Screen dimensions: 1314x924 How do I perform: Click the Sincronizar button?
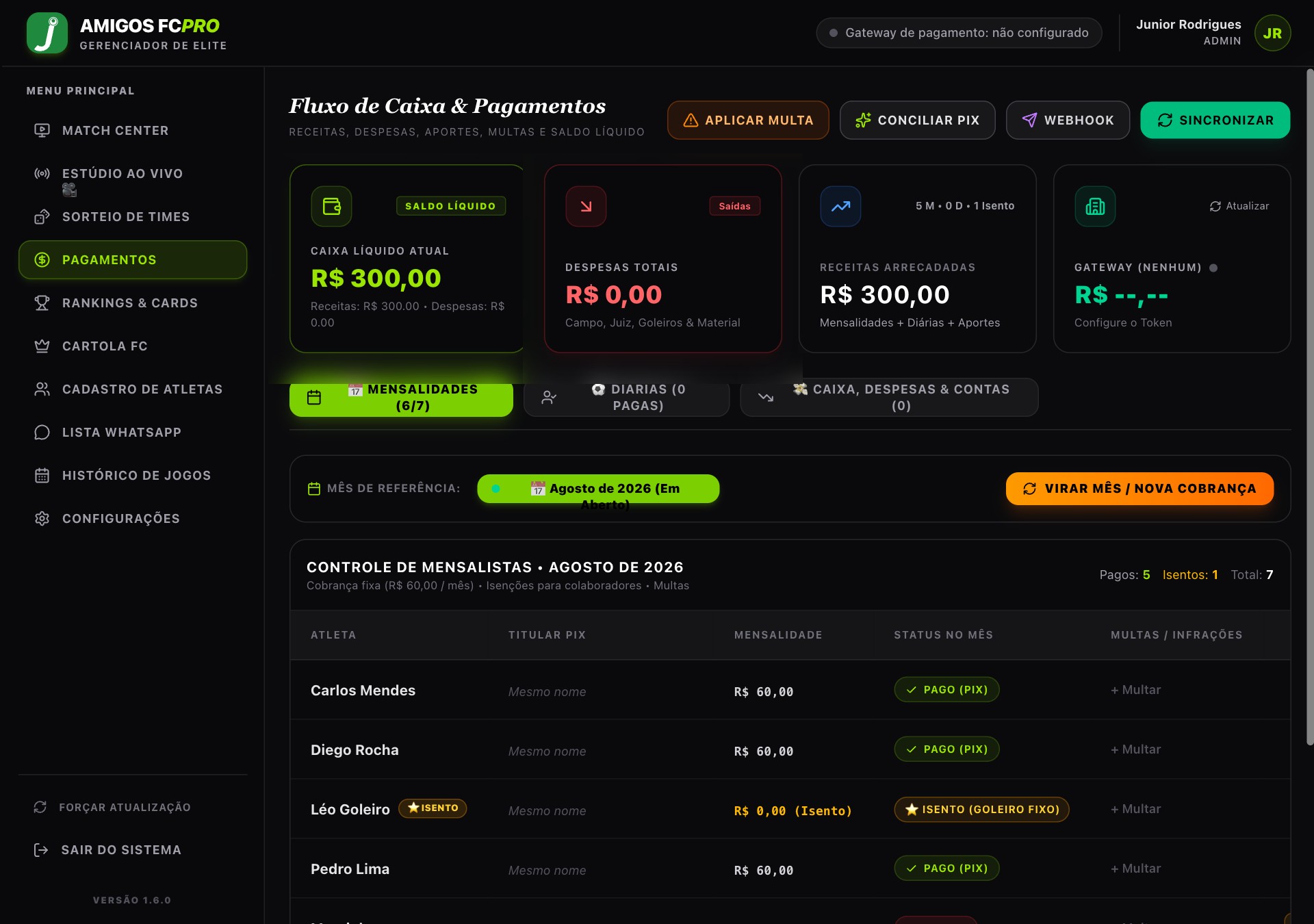[x=1215, y=120]
